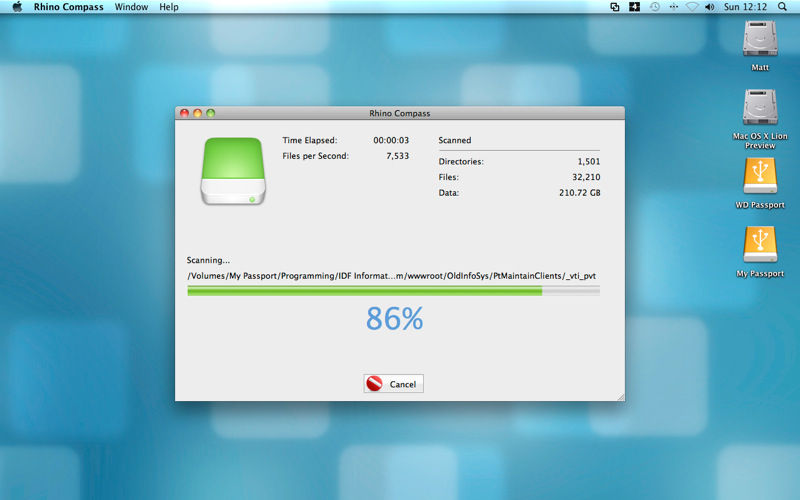
Task: Click the window resize grip corner
Action: (x=620, y=396)
